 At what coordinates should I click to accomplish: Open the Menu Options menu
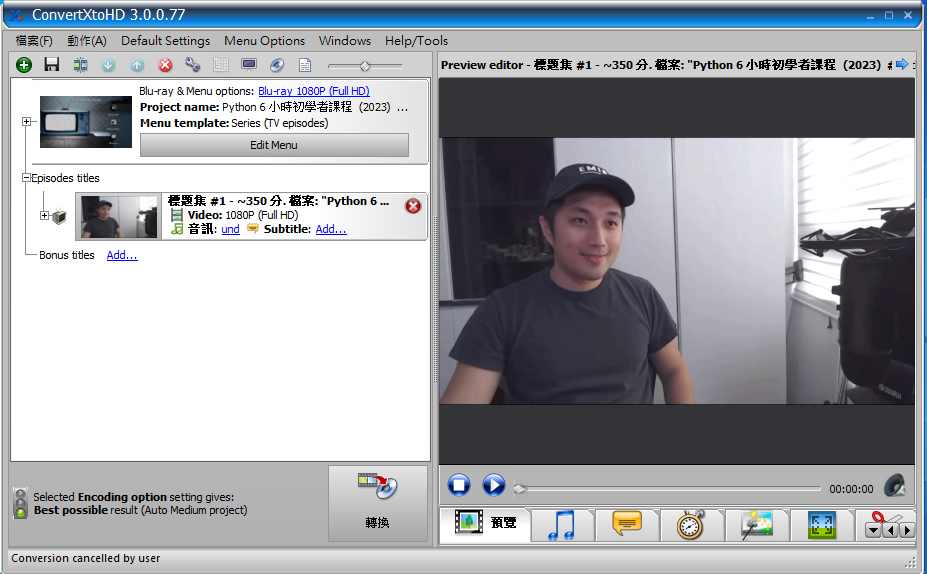[264, 41]
